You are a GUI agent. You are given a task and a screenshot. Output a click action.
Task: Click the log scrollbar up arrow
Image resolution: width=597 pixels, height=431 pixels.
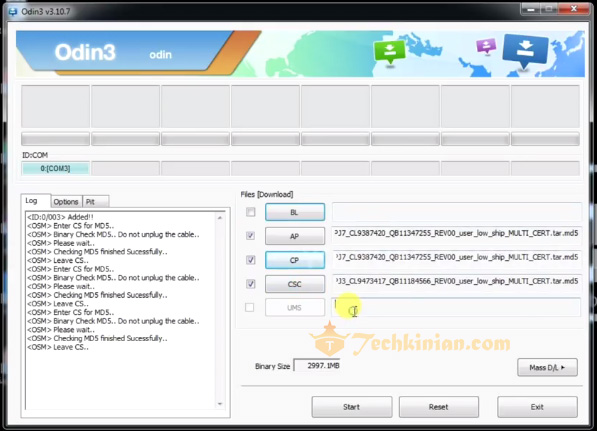pos(220,217)
